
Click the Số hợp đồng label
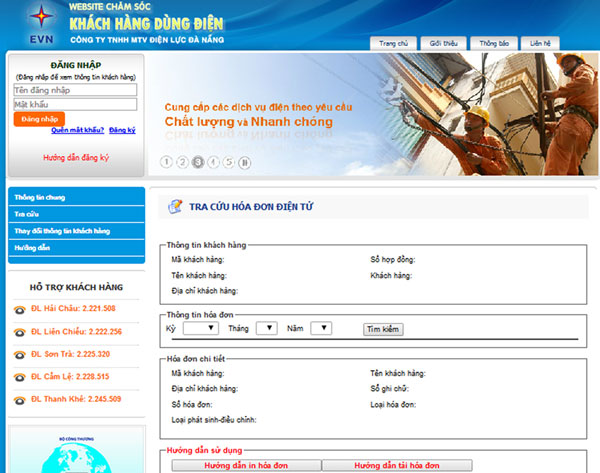point(393,260)
